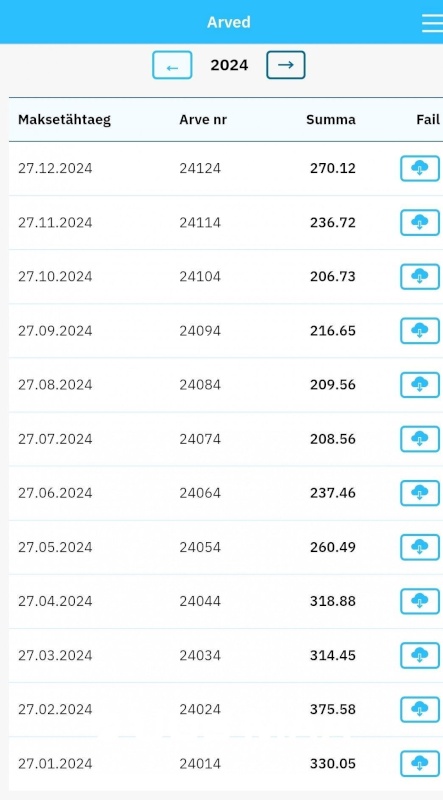Download invoice 24044 file
Screen dimensions: 443x800
pos(420,601)
